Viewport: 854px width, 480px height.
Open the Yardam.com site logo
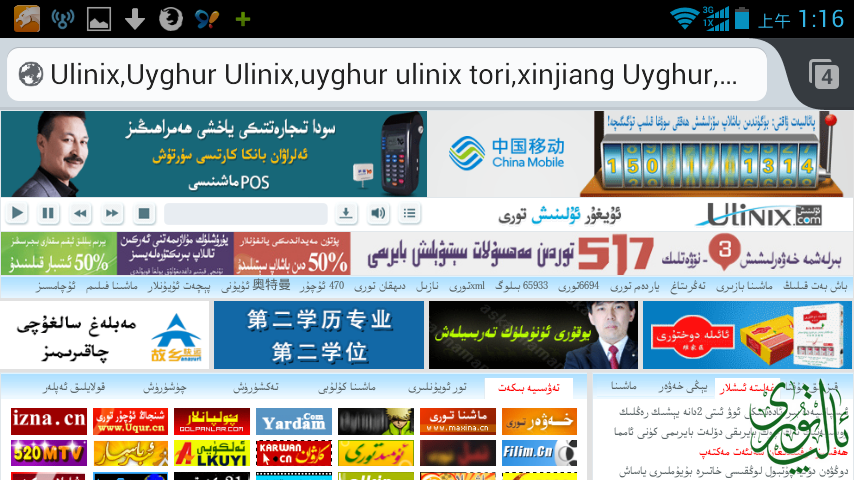pyautogui.click(x=294, y=421)
